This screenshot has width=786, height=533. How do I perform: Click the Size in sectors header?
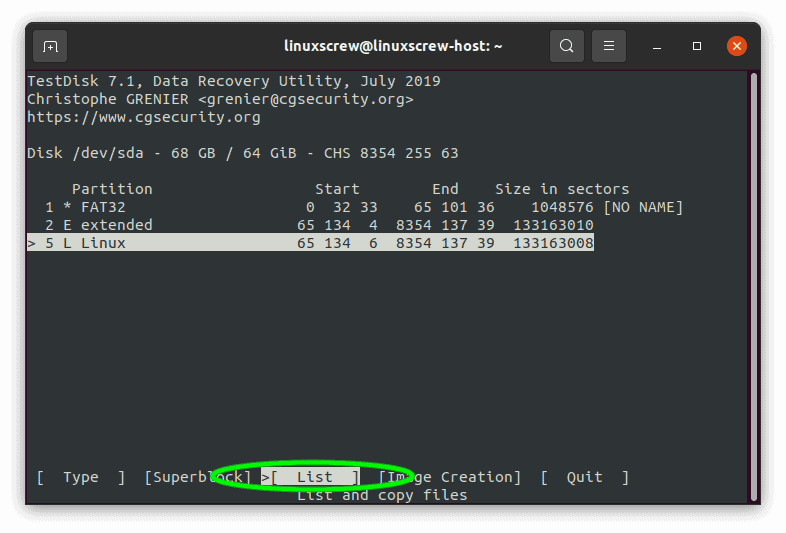pyautogui.click(x=562, y=189)
